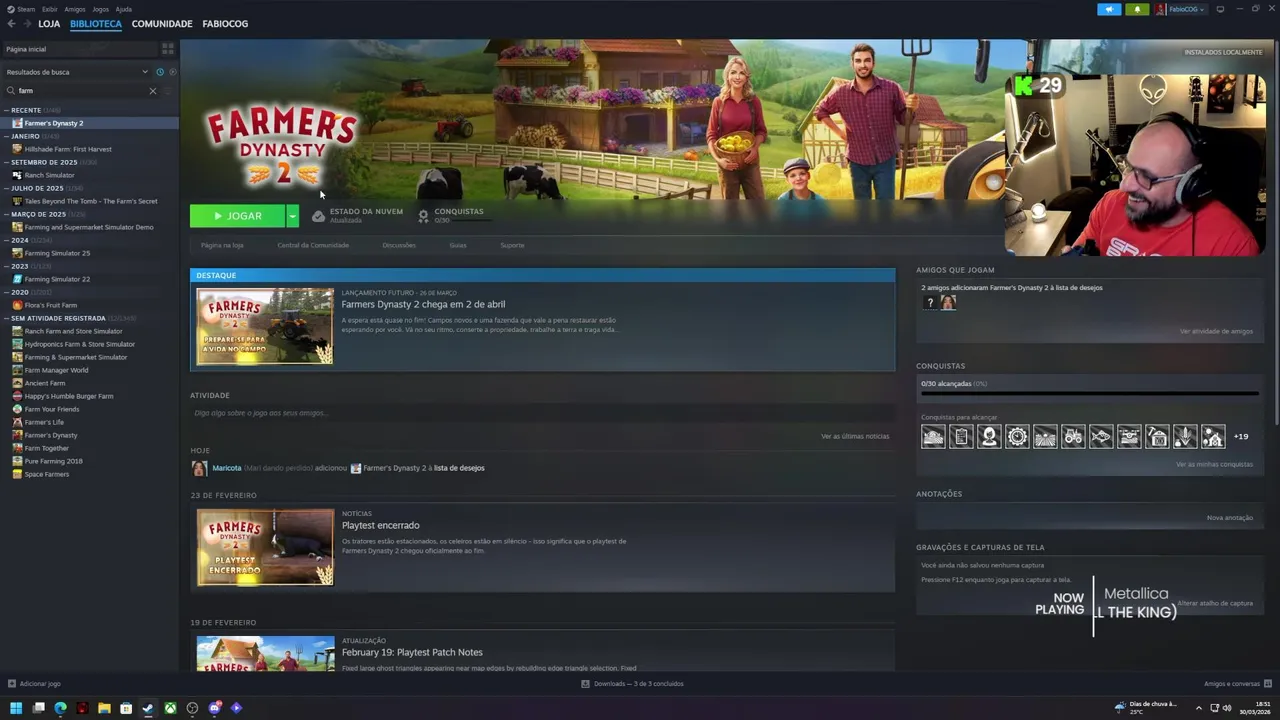1280x720 pixels.
Task: Open featured 'chega em 2 de abril' thumbnail
Action: [265, 326]
